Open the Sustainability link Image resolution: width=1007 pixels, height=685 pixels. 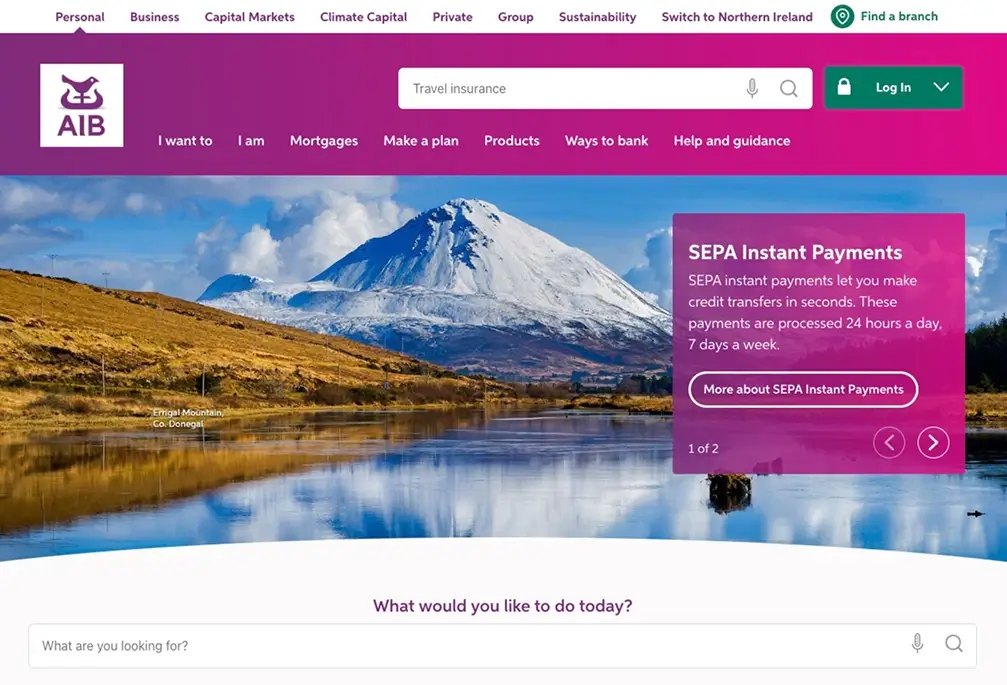597,17
